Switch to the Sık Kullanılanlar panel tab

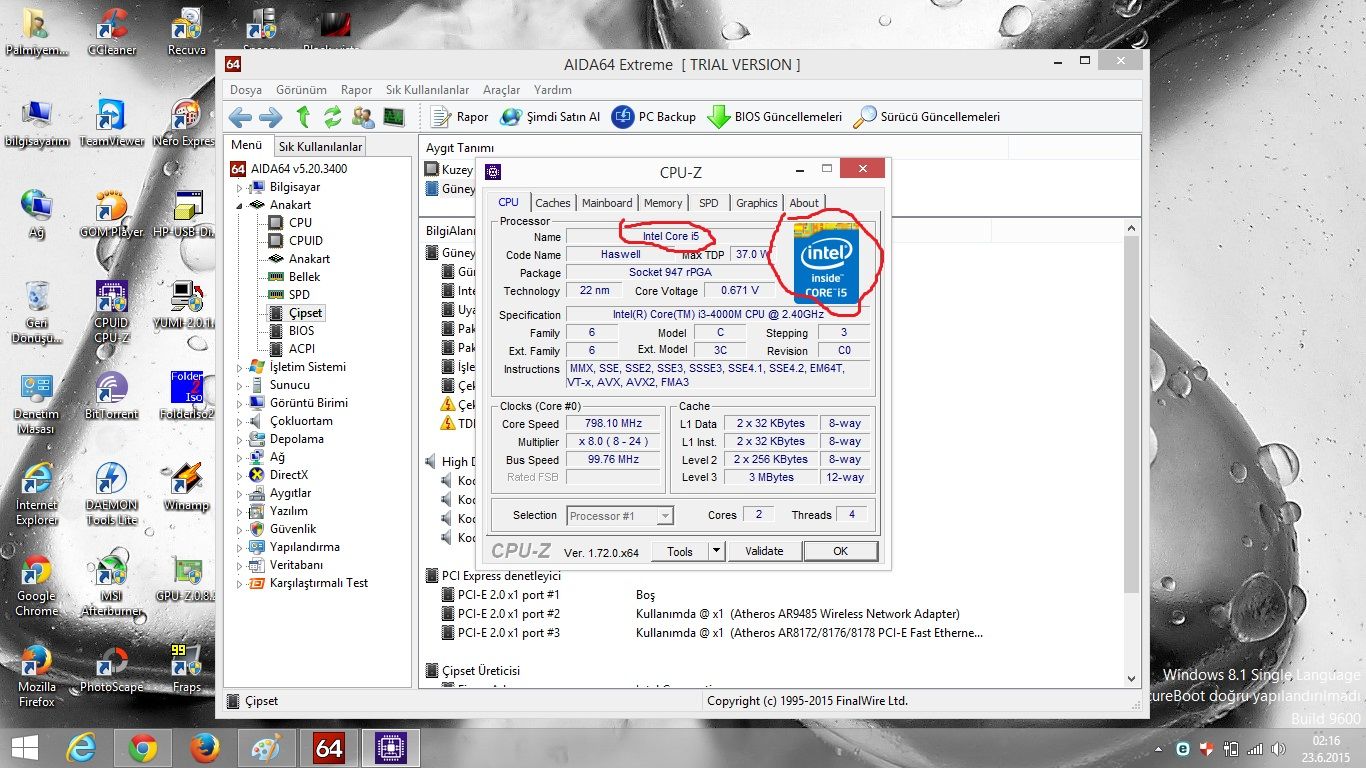point(320,147)
